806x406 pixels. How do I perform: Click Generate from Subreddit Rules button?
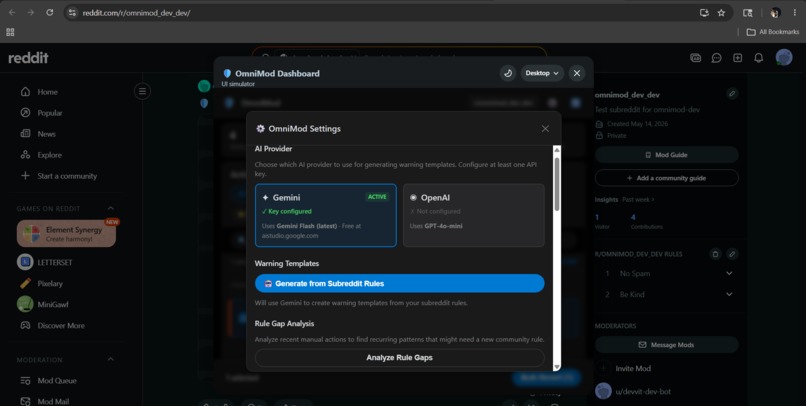pyautogui.click(x=399, y=284)
